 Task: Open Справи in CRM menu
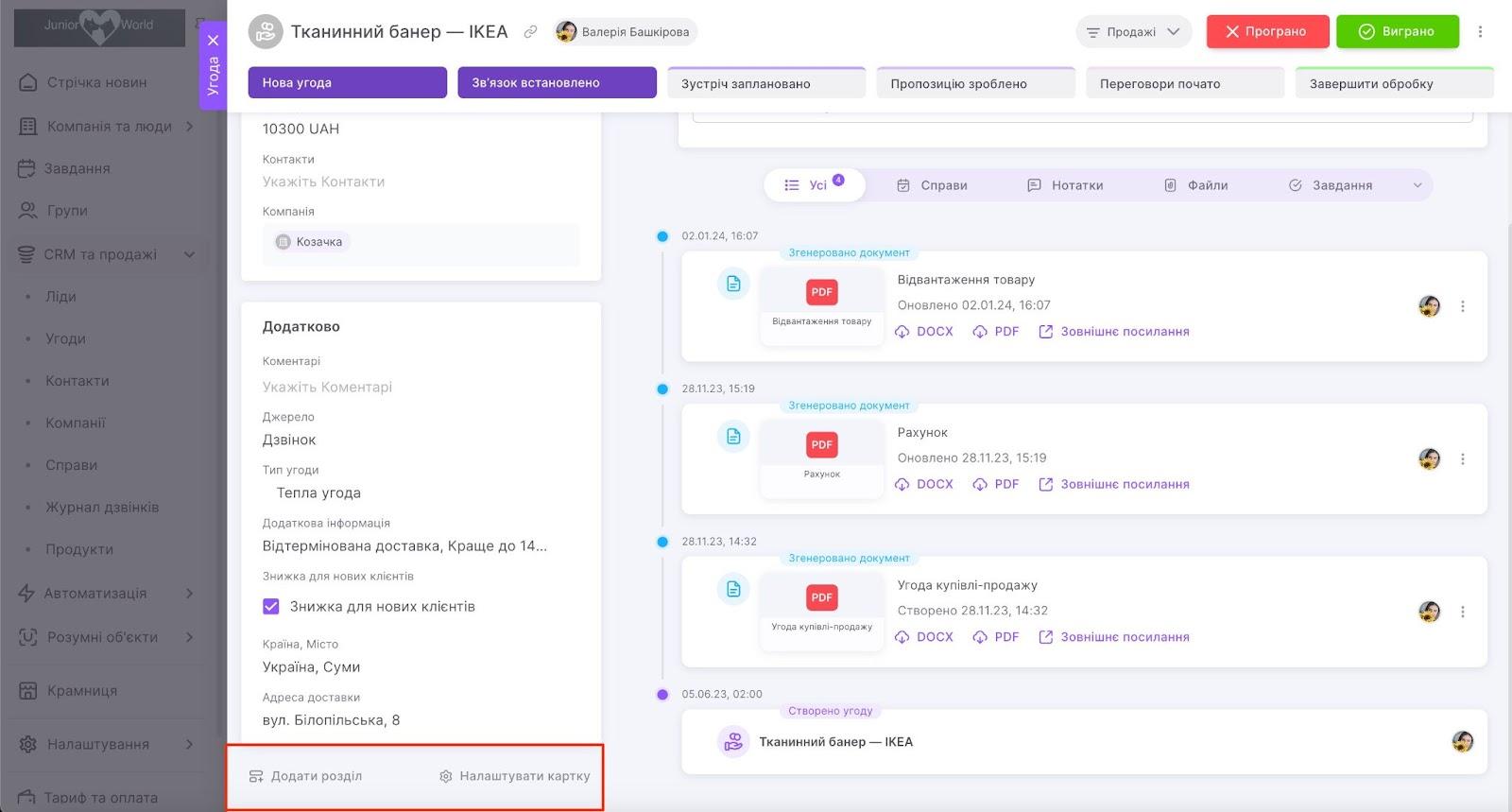tap(72, 465)
